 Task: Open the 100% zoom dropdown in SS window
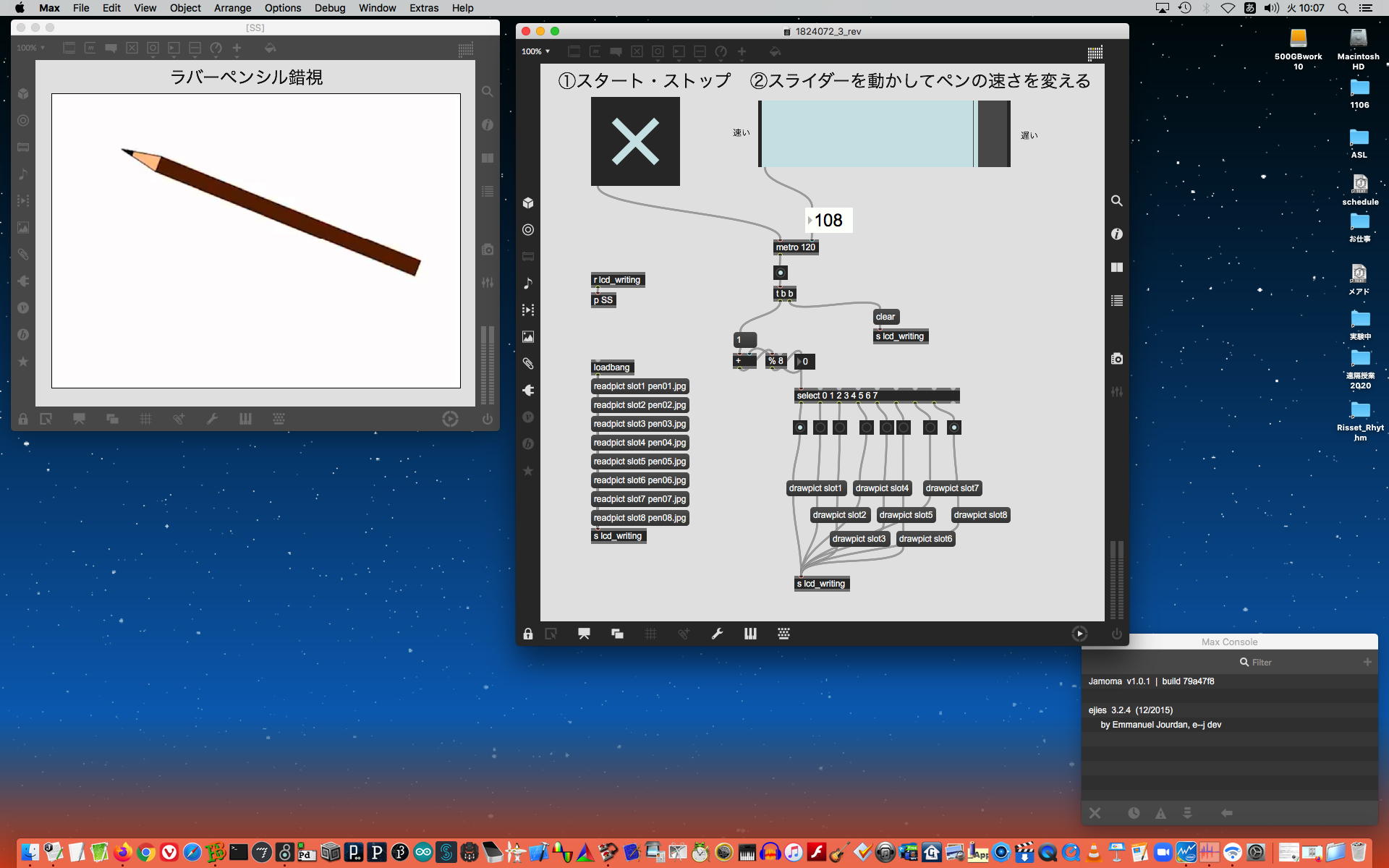31,48
